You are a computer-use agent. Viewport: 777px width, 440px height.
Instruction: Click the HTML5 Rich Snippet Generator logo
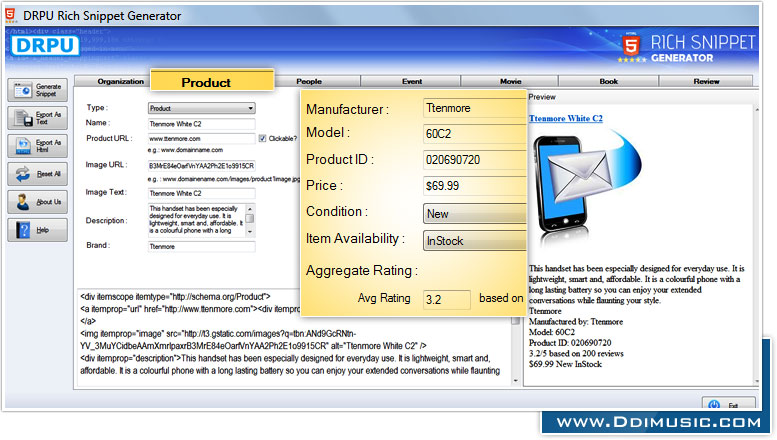[x=688, y=48]
